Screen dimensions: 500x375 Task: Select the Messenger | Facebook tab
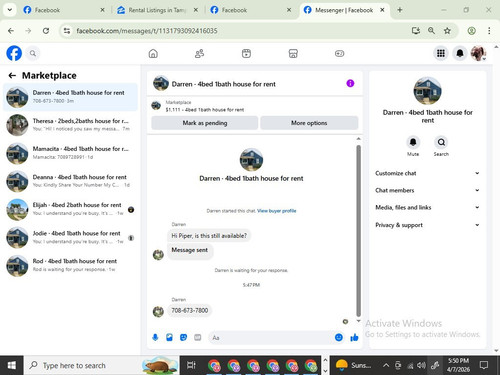click(x=345, y=10)
